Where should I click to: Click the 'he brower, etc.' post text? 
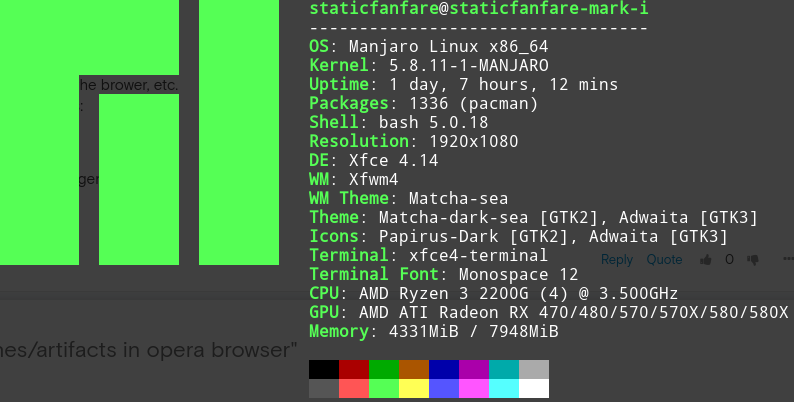click(x=129, y=85)
